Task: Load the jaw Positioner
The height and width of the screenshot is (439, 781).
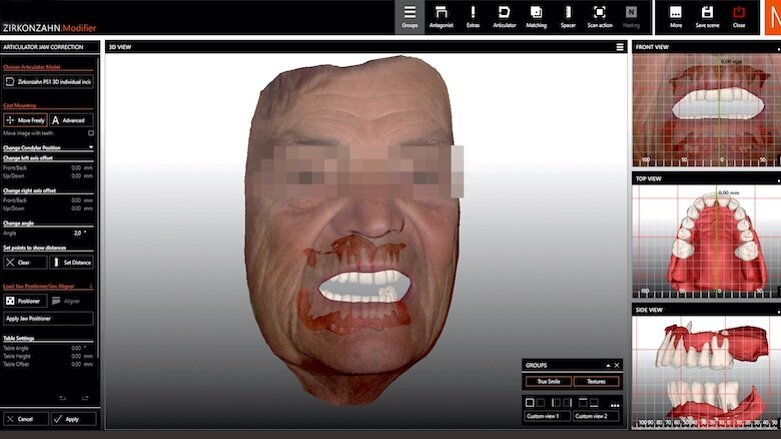Action: [25, 301]
